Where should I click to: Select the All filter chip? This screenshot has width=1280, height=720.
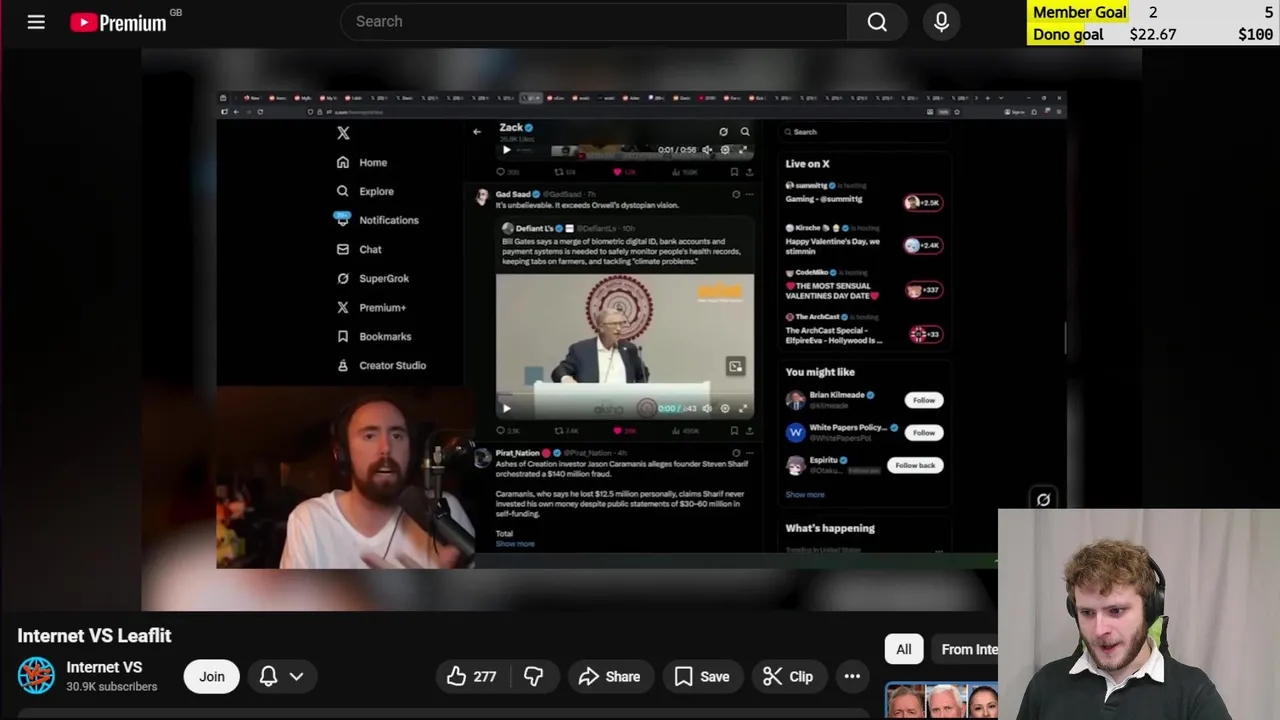(x=903, y=649)
